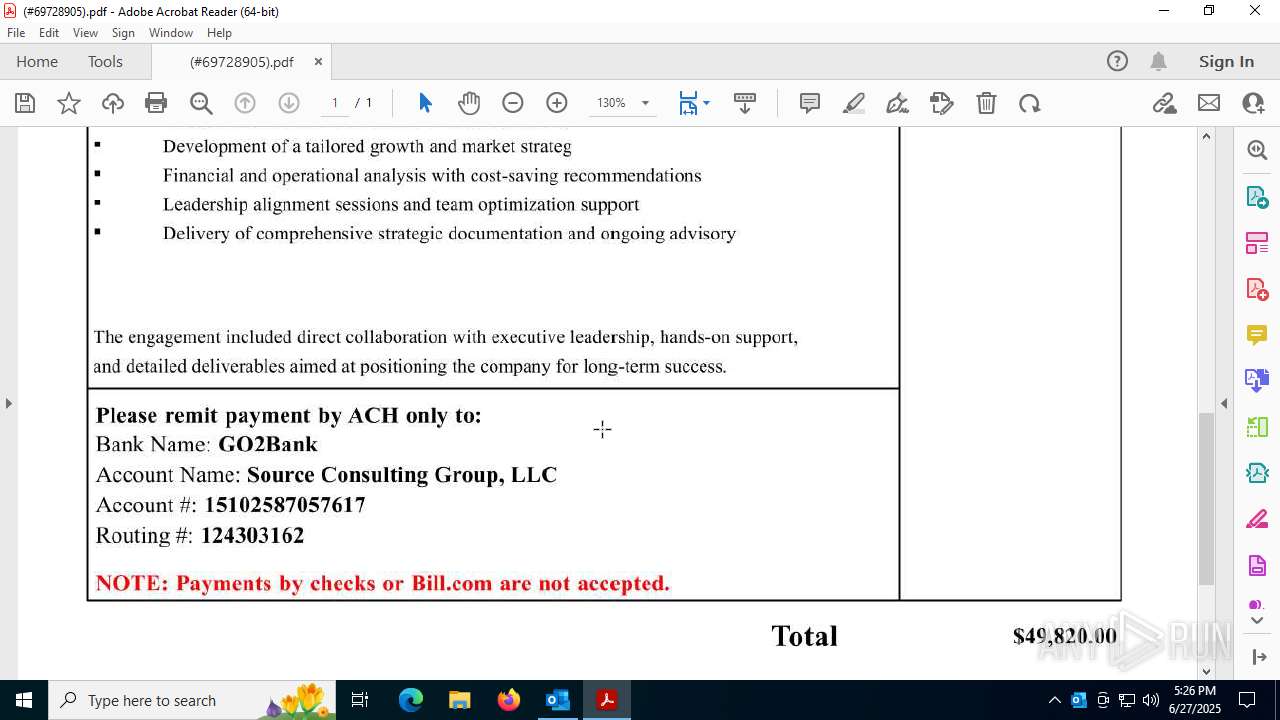Click the scrolling mode keyboard icon
Image resolution: width=1280 pixels, height=720 pixels.
pyautogui.click(x=745, y=103)
